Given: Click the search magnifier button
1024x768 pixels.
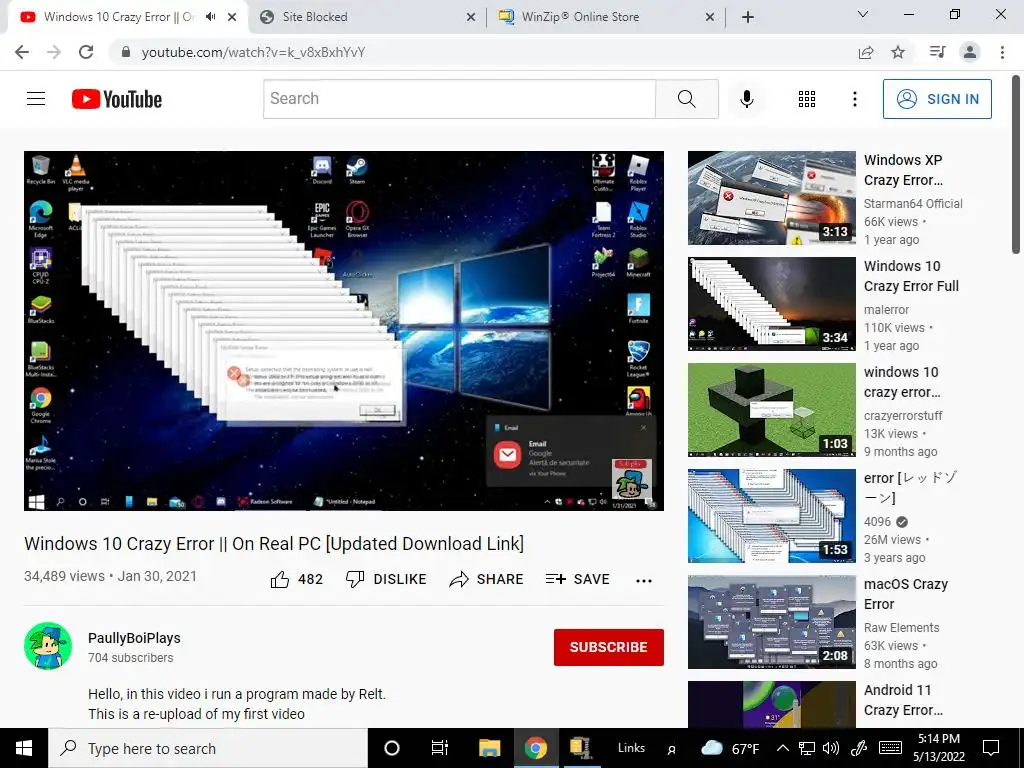Looking at the screenshot, I should pos(686,99).
